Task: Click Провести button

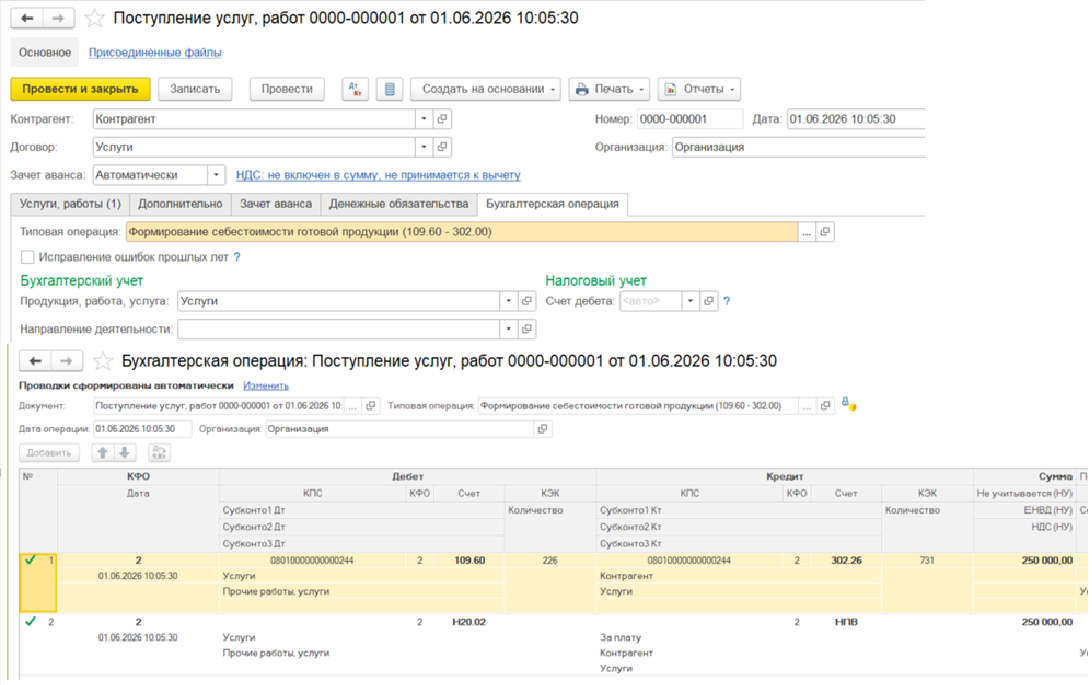Action: coord(287,89)
